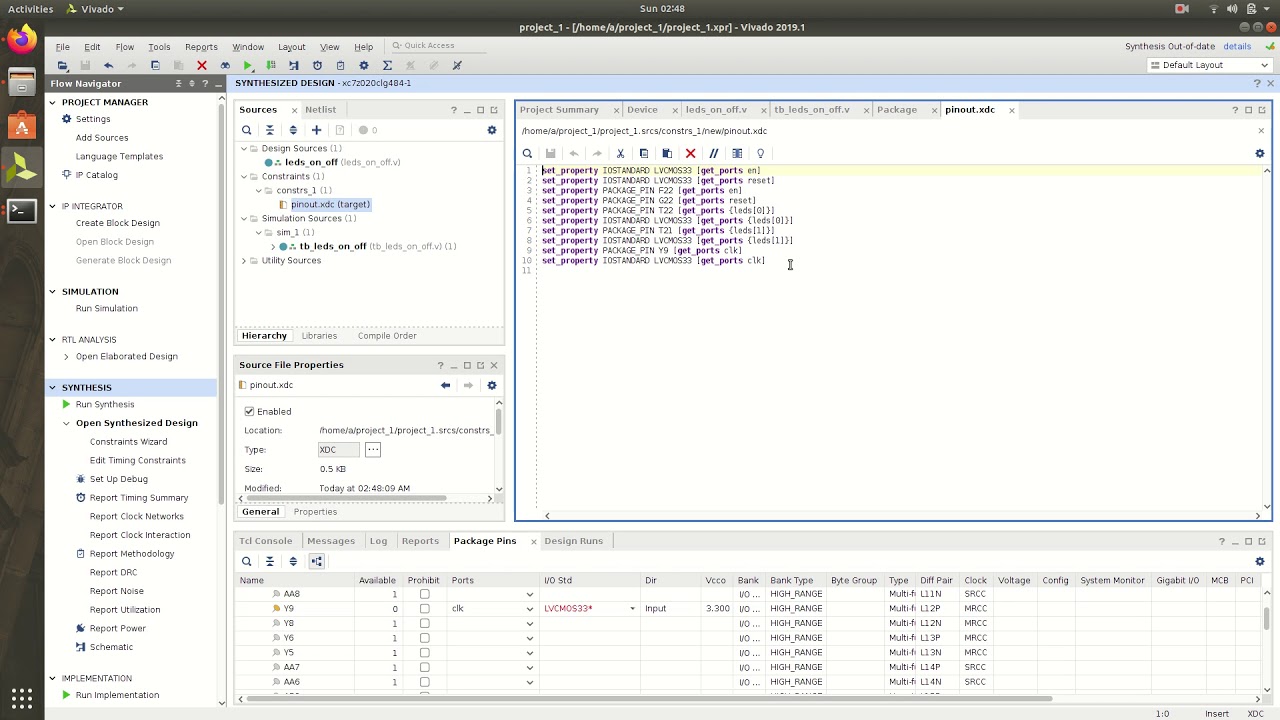Switch to the Netlist tab
This screenshot has width=1280, height=720.
coord(321,110)
